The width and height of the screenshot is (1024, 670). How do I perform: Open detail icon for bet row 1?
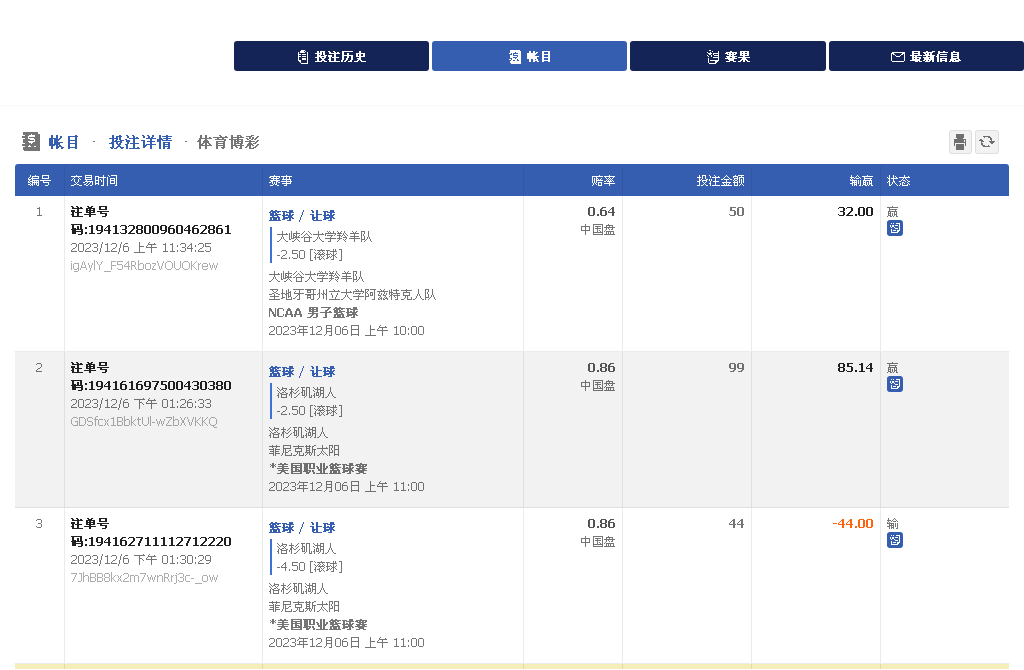895,228
